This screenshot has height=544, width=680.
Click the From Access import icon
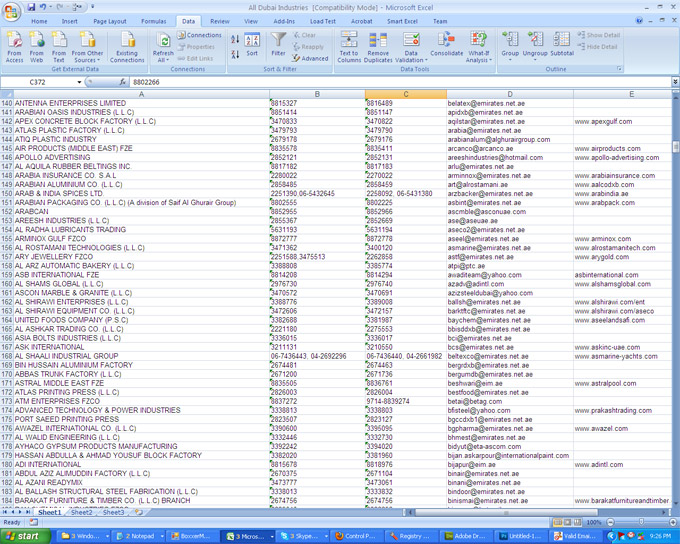14,45
